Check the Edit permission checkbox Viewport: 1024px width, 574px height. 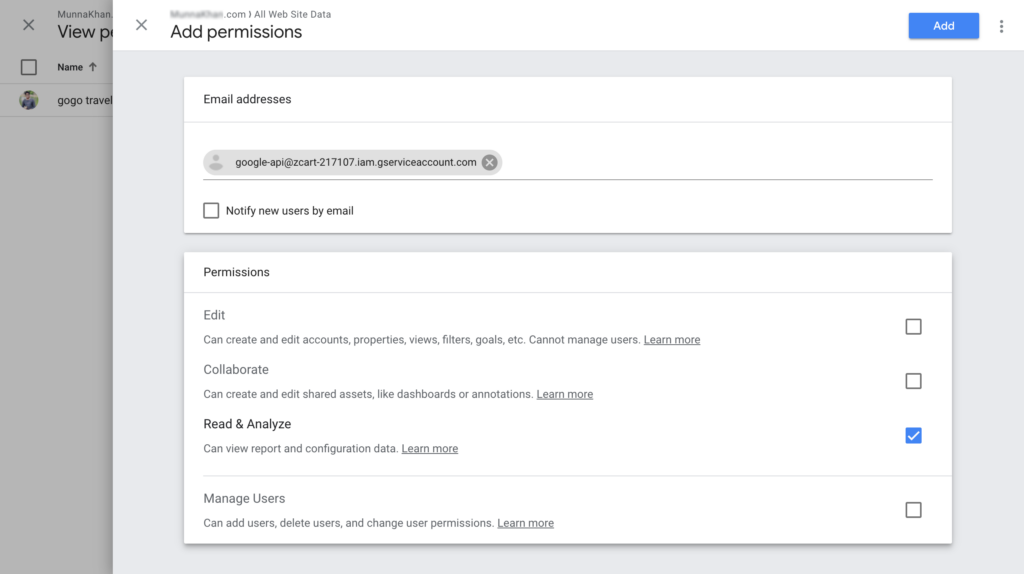913,327
